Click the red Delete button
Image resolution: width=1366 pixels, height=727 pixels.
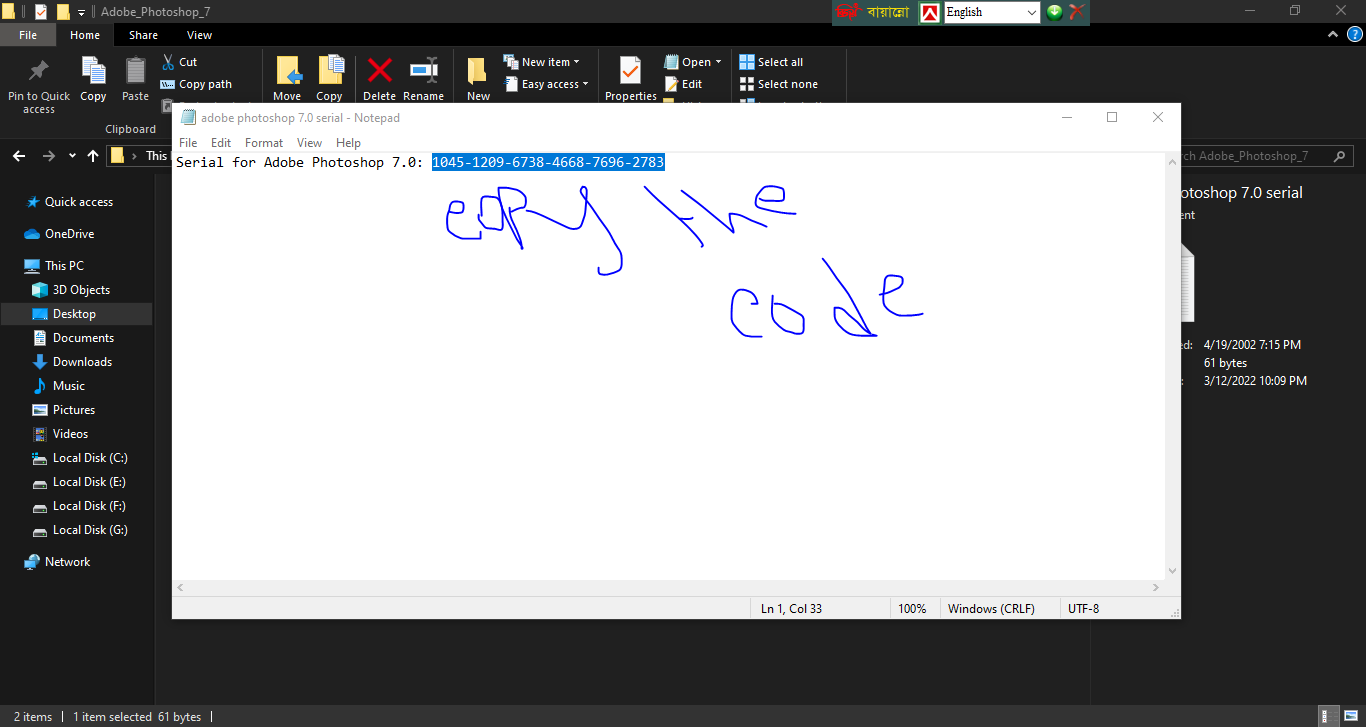(379, 79)
